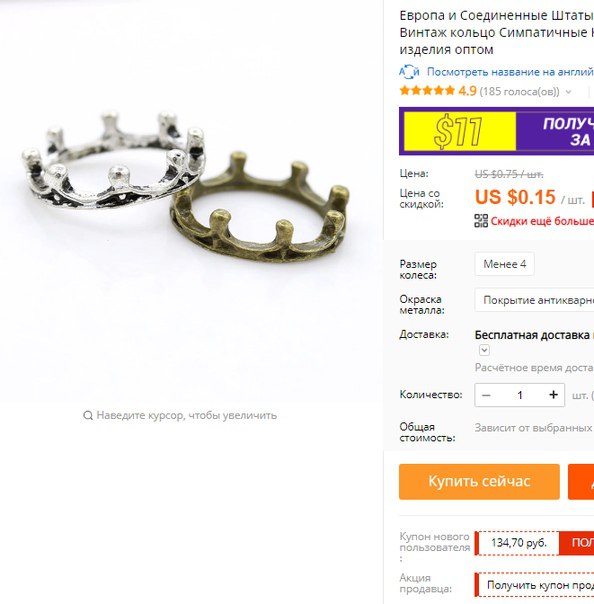The height and width of the screenshot is (604, 594).
Task: Click the $11 promotional banner
Action: 497,131
